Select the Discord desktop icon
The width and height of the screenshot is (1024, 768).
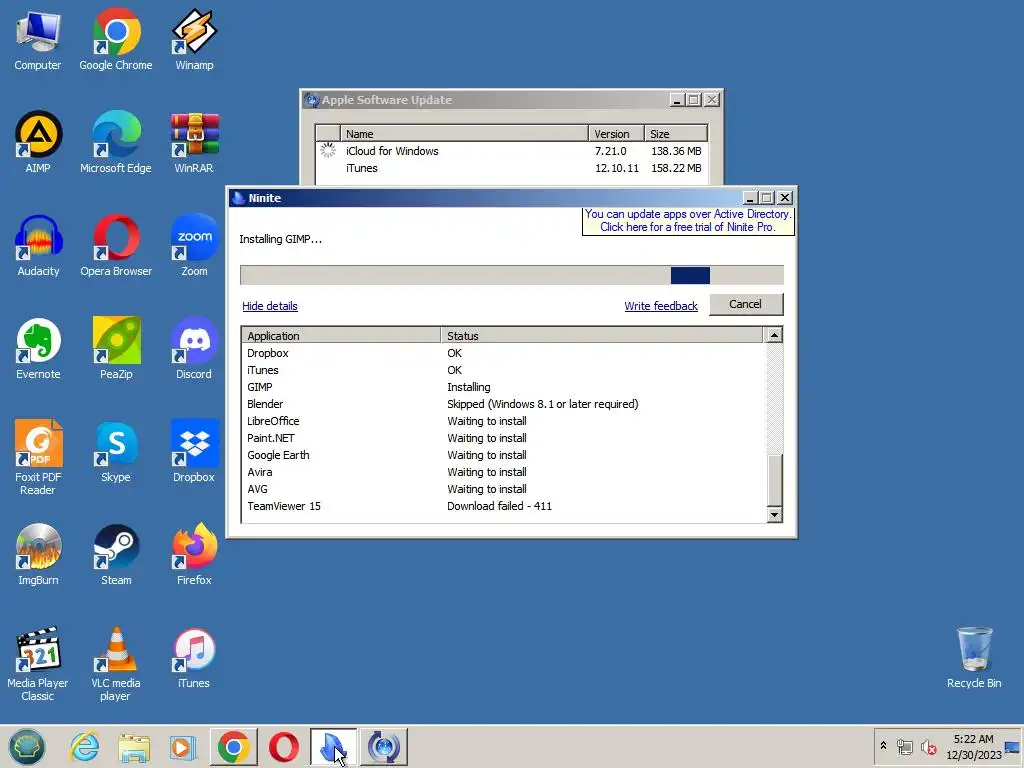pyautogui.click(x=194, y=349)
